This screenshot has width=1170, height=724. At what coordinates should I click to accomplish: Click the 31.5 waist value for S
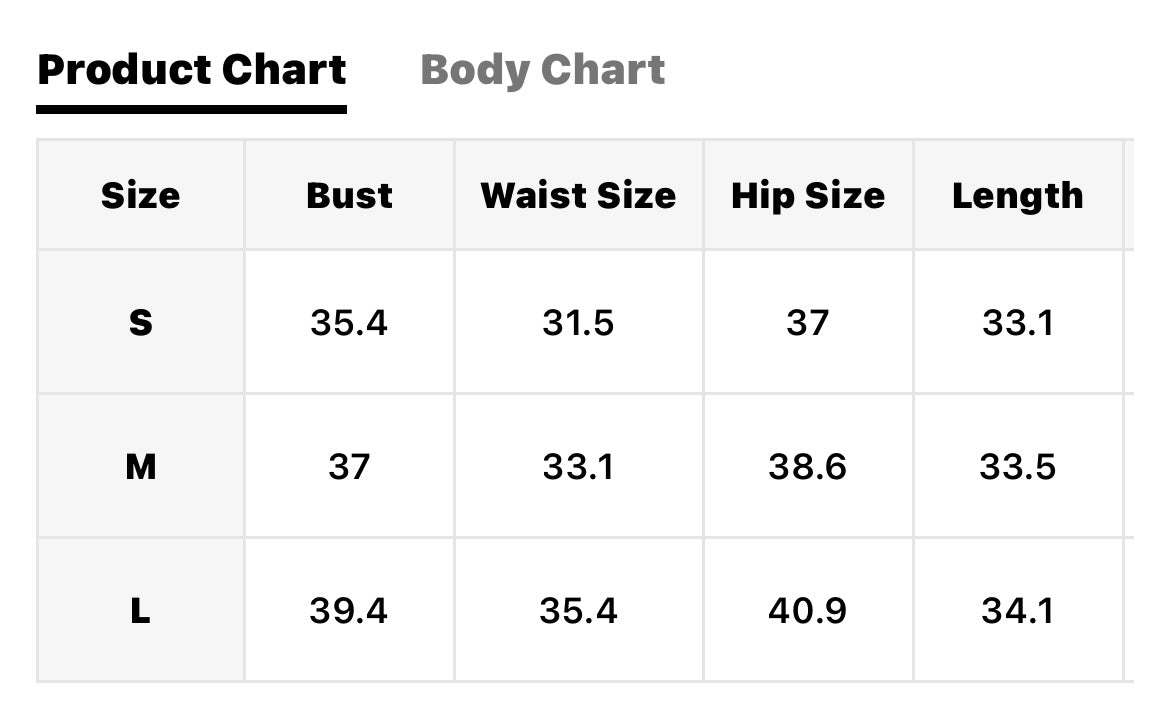coord(578,323)
